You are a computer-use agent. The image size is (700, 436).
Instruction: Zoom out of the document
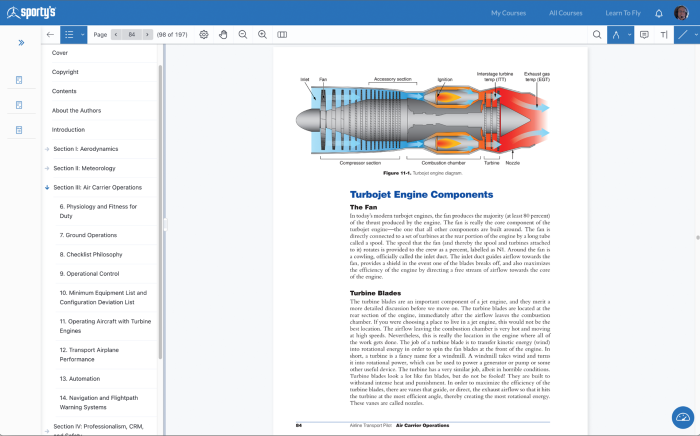(243, 34)
